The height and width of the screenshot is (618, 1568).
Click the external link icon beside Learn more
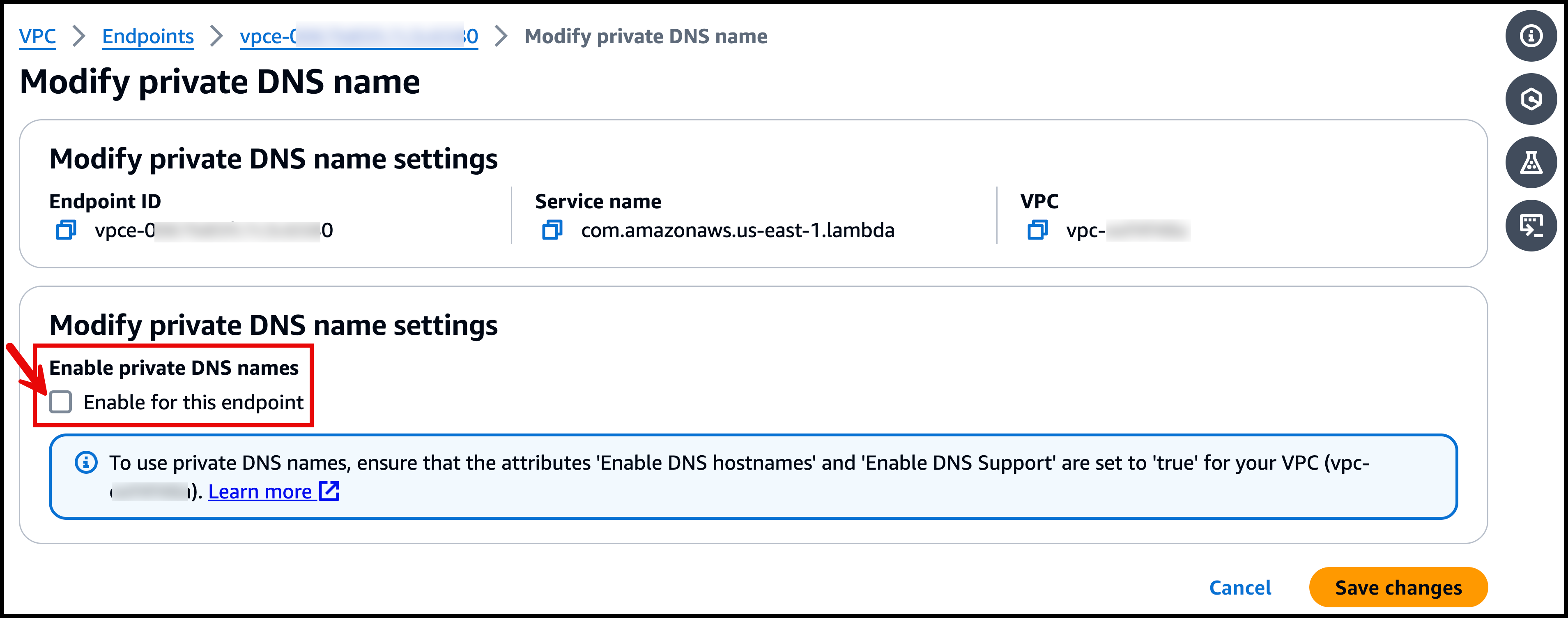click(329, 491)
